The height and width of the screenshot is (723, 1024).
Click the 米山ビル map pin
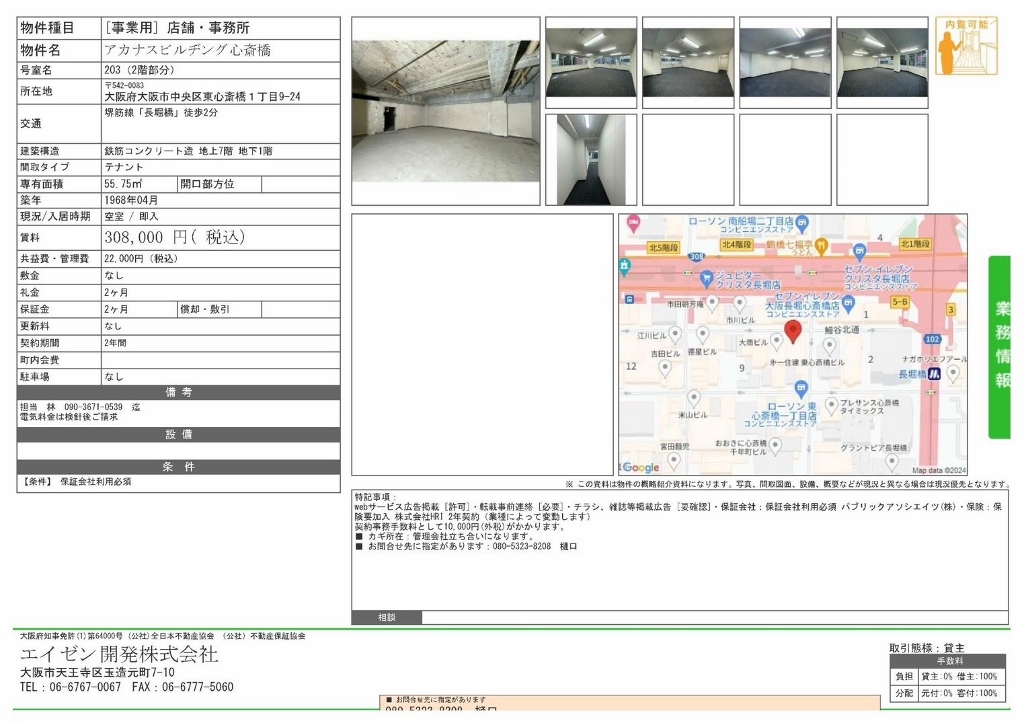coord(694,398)
